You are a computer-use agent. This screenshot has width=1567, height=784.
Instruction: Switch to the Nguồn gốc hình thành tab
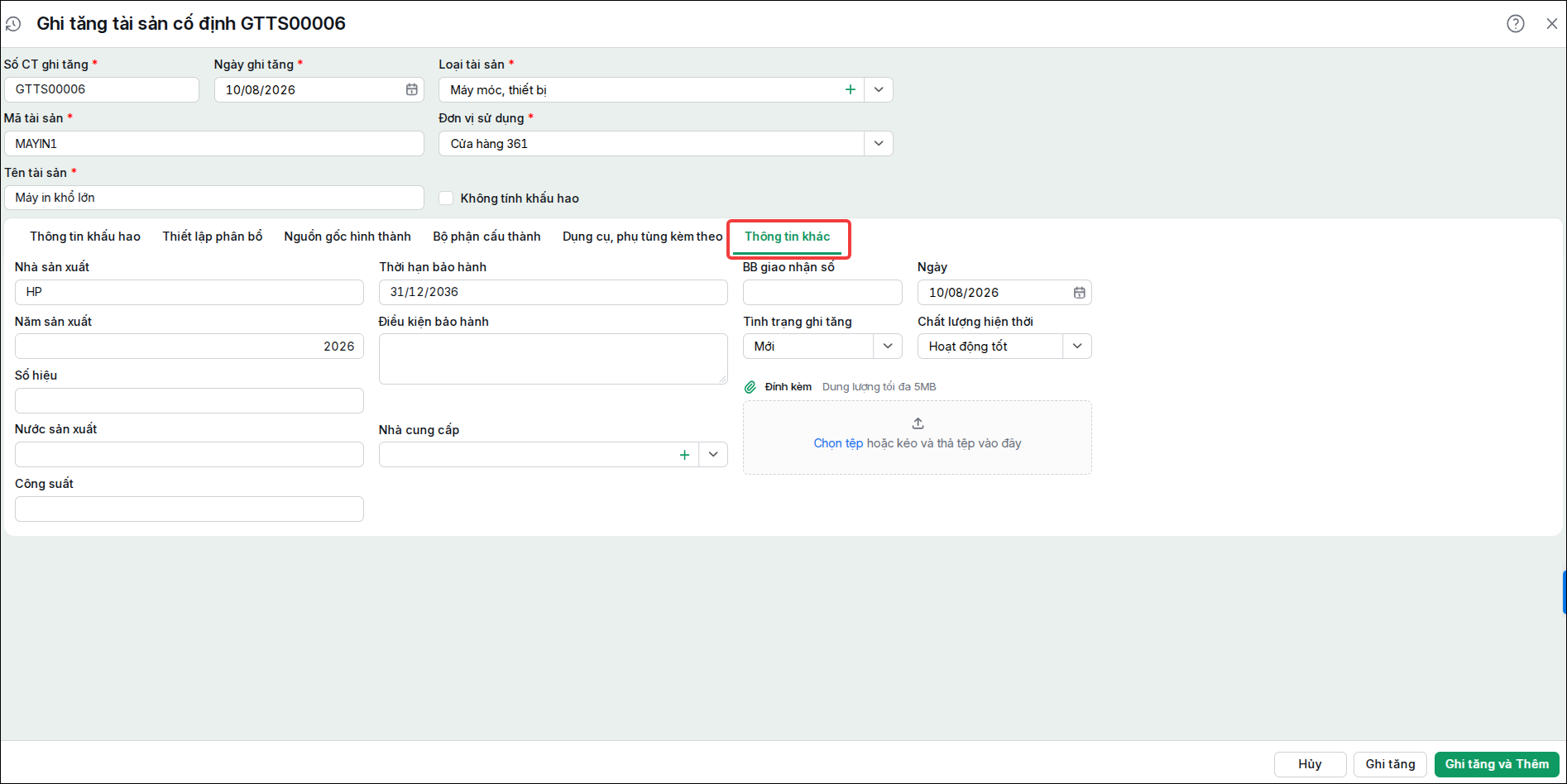347,237
